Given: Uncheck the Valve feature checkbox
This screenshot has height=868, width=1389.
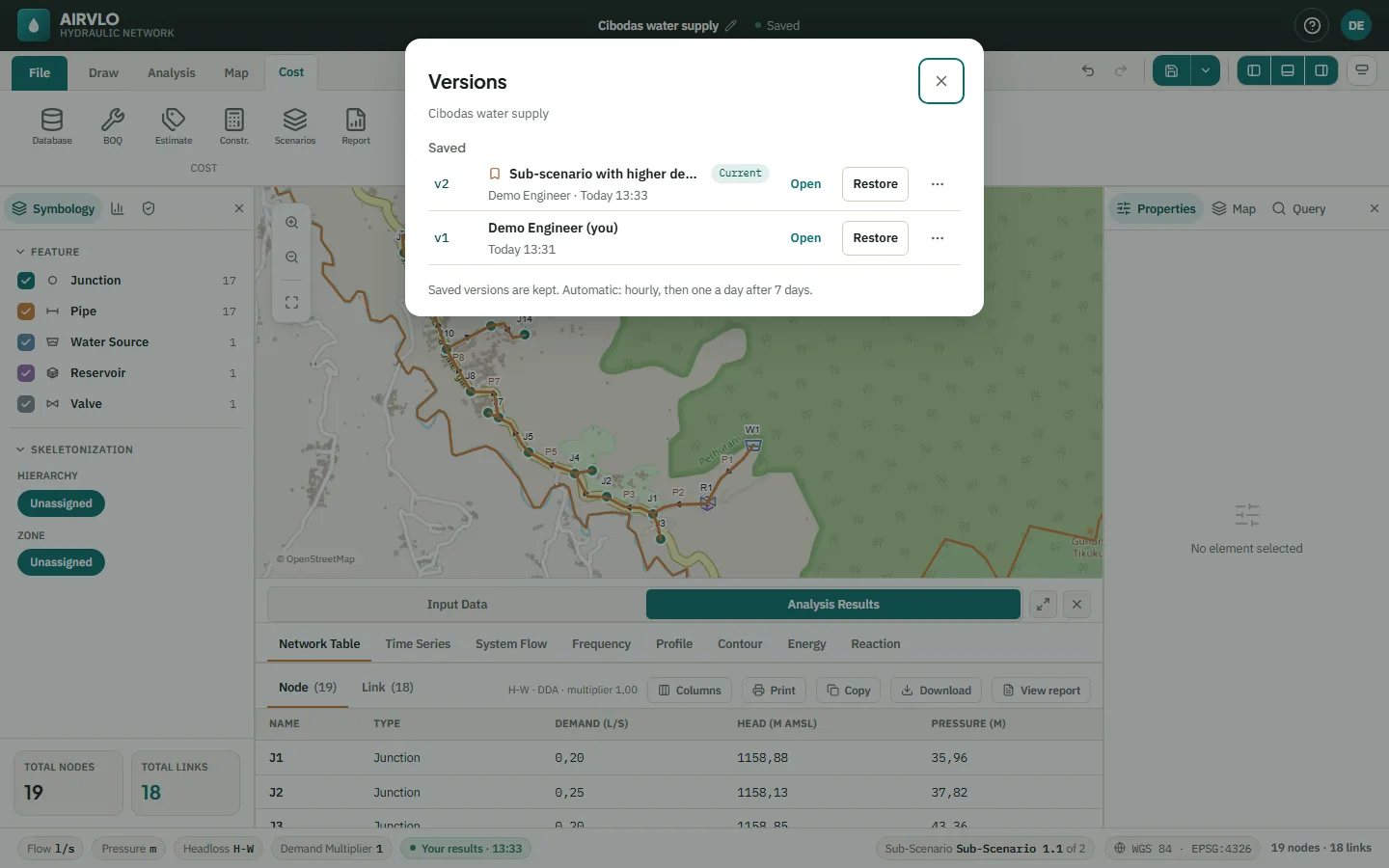Looking at the screenshot, I should 26,404.
